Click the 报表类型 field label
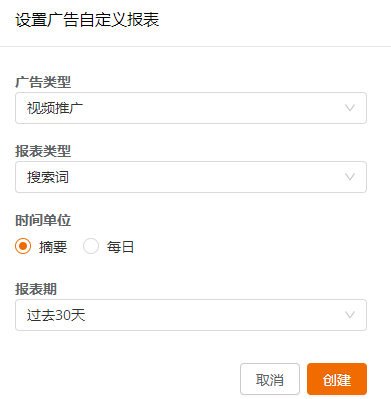 click(43, 151)
